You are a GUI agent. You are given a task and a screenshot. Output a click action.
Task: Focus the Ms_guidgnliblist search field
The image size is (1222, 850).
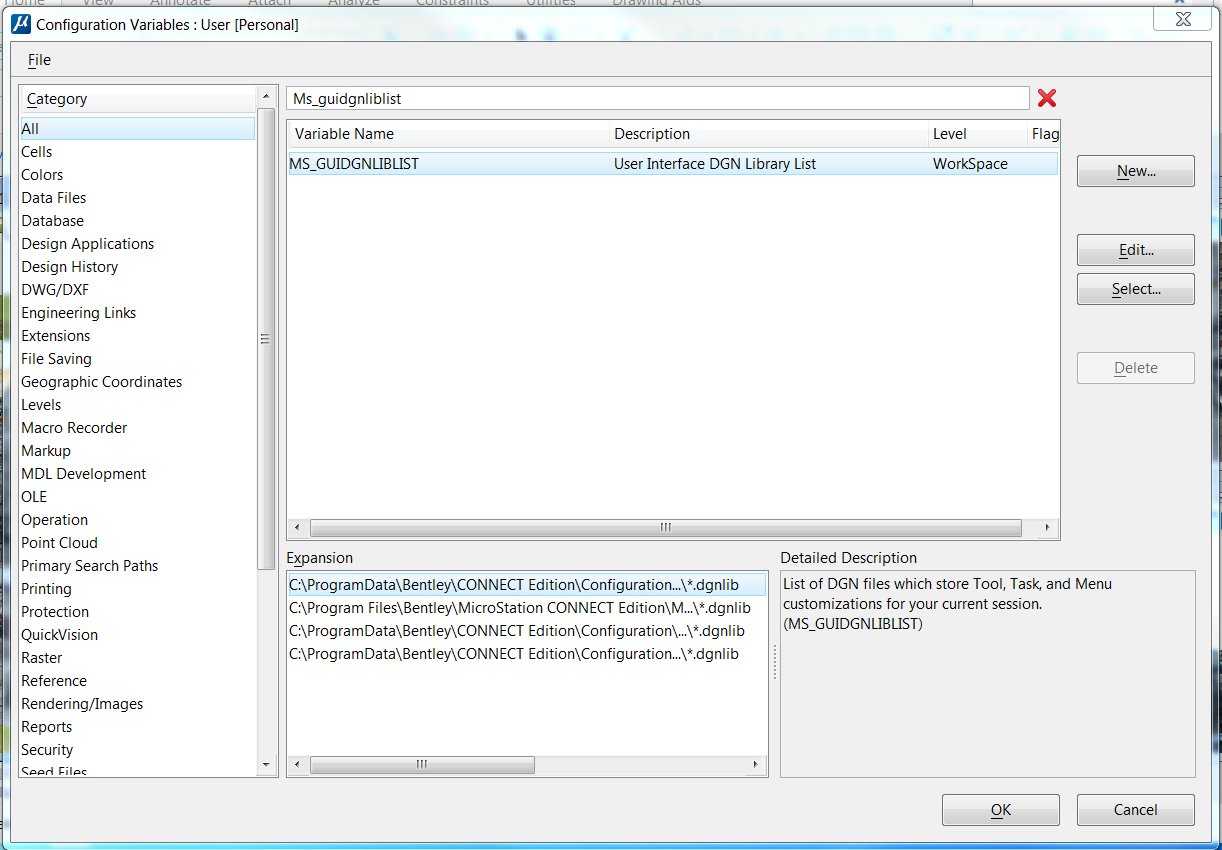(x=657, y=98)
